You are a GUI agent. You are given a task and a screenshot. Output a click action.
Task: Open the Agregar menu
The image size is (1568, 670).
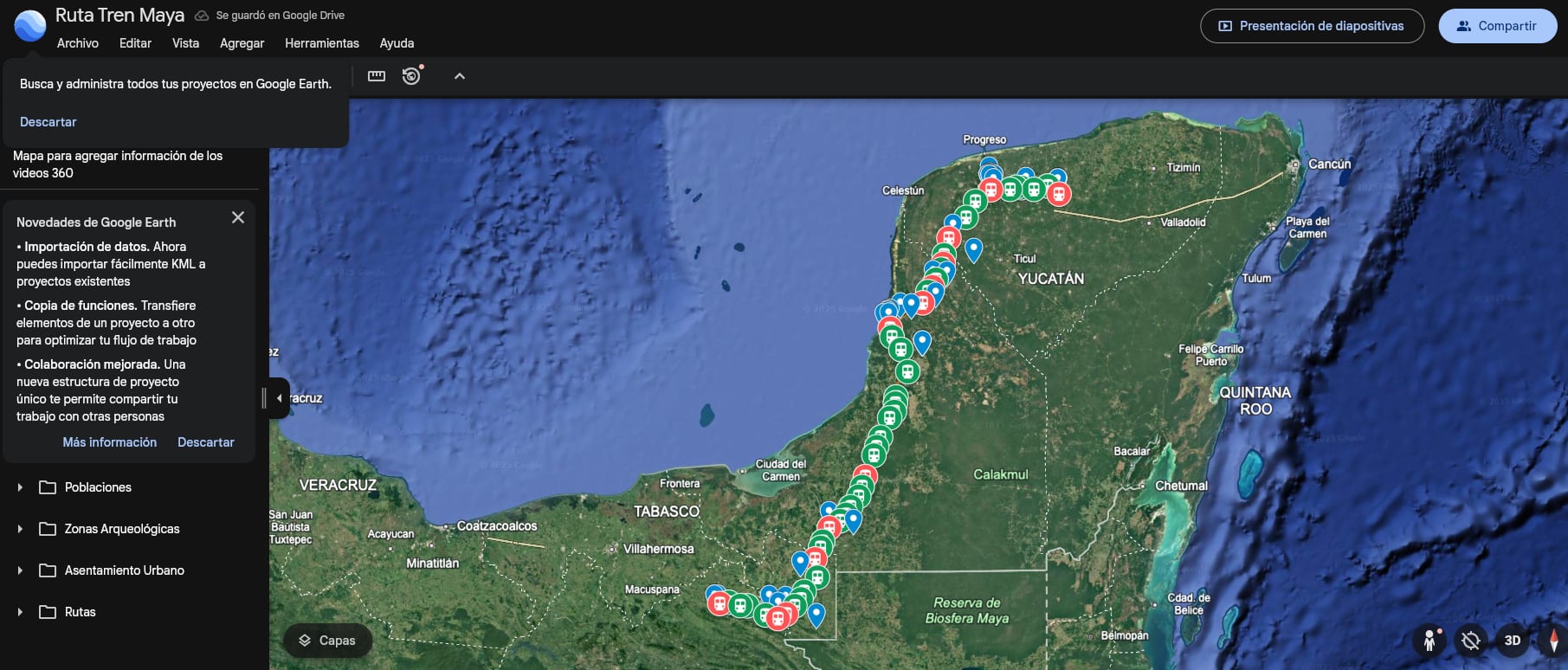242,43
